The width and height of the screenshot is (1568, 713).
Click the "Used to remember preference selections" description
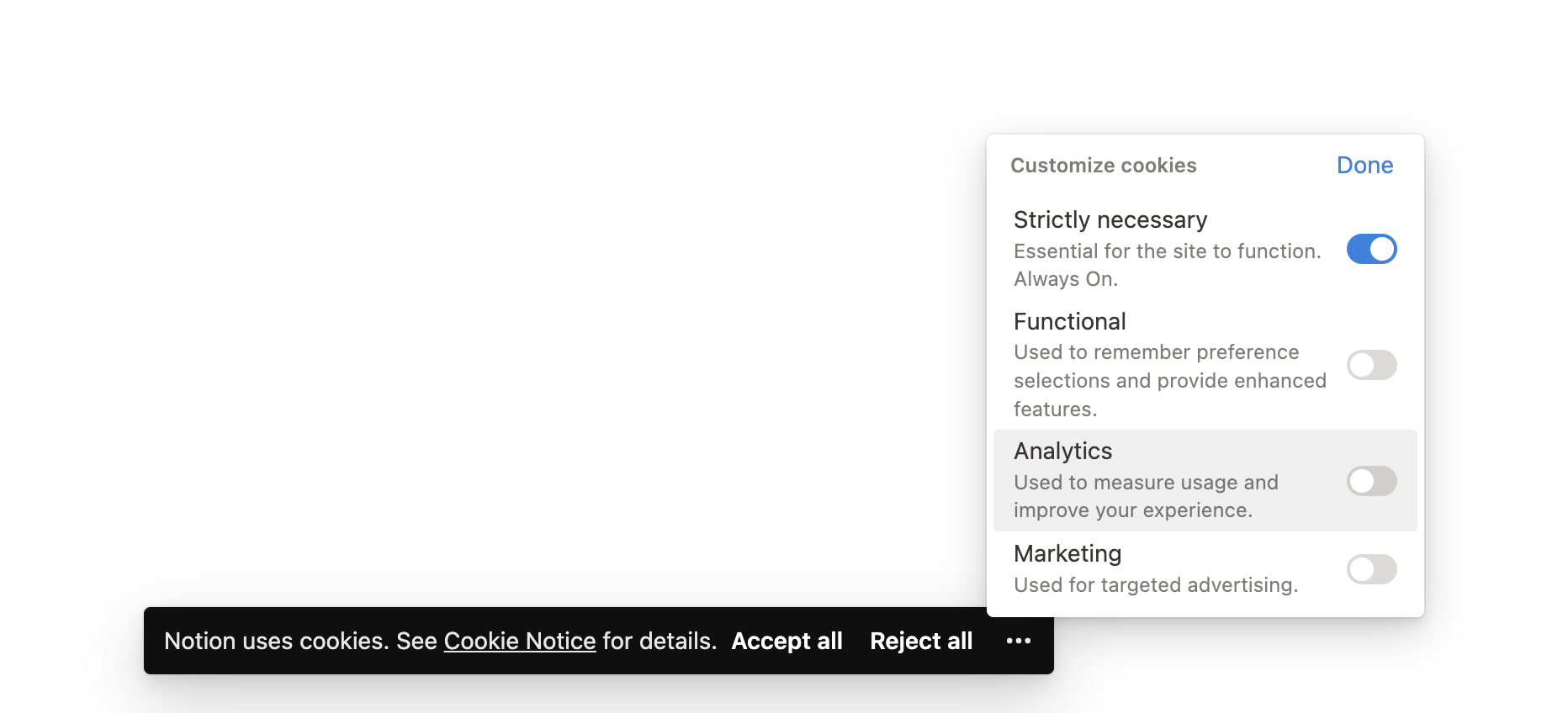1156,352
